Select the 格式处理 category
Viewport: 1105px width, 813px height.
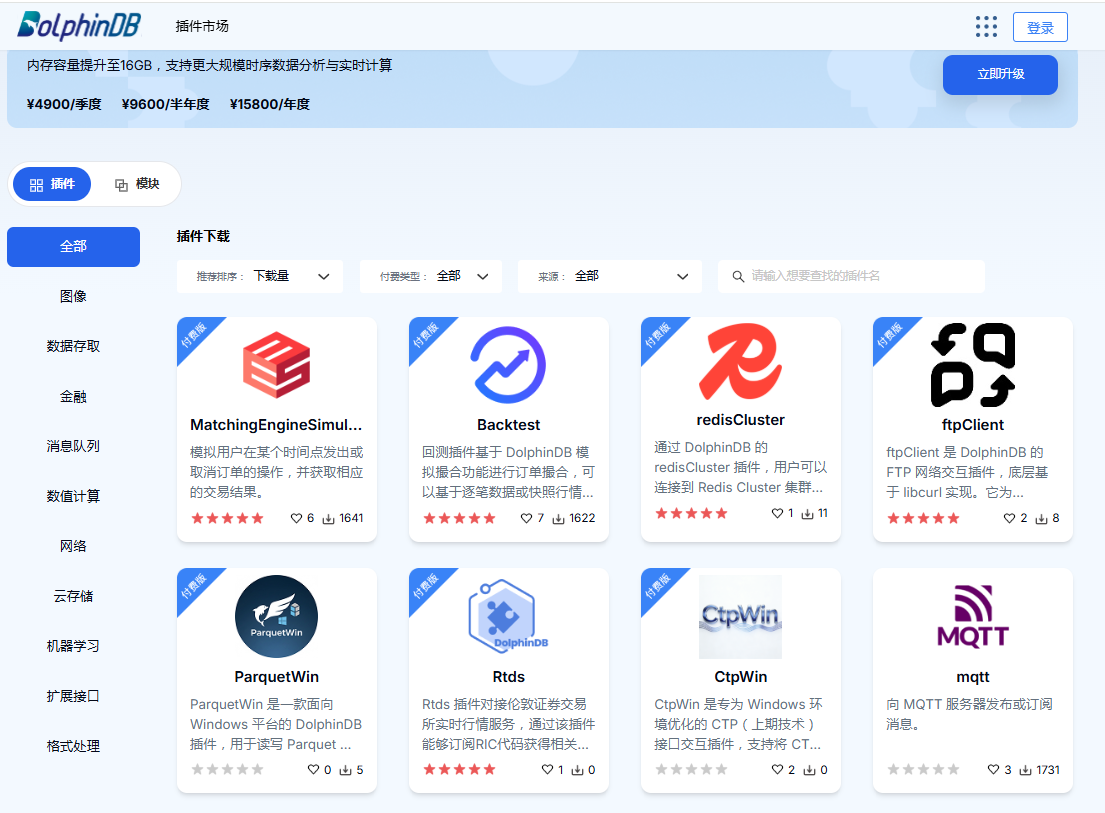point(73,746)
